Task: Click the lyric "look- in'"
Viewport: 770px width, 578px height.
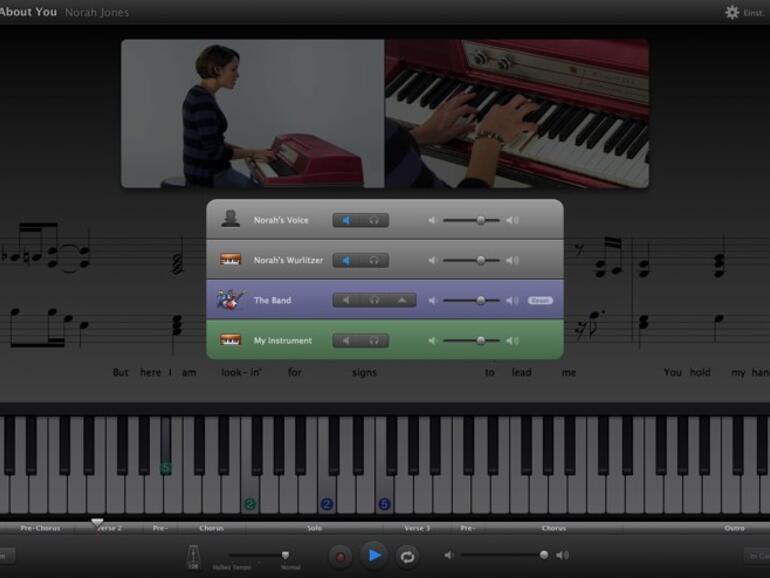Action: (x=241, y=372)
